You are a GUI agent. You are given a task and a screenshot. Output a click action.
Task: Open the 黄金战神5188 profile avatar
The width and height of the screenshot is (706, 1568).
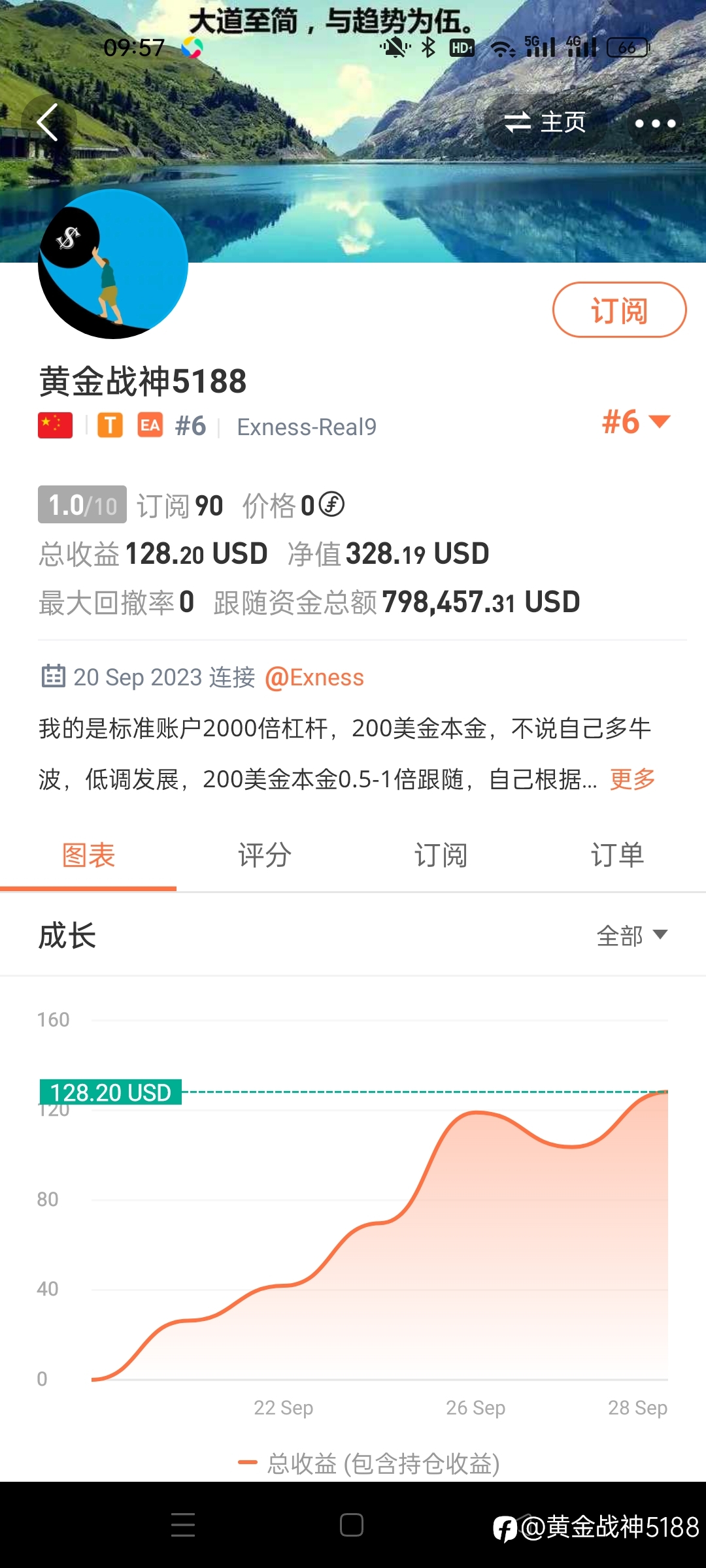[113, 264]
